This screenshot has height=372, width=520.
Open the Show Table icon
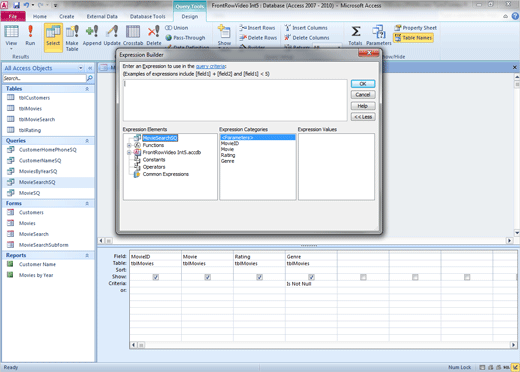(224, 35)
